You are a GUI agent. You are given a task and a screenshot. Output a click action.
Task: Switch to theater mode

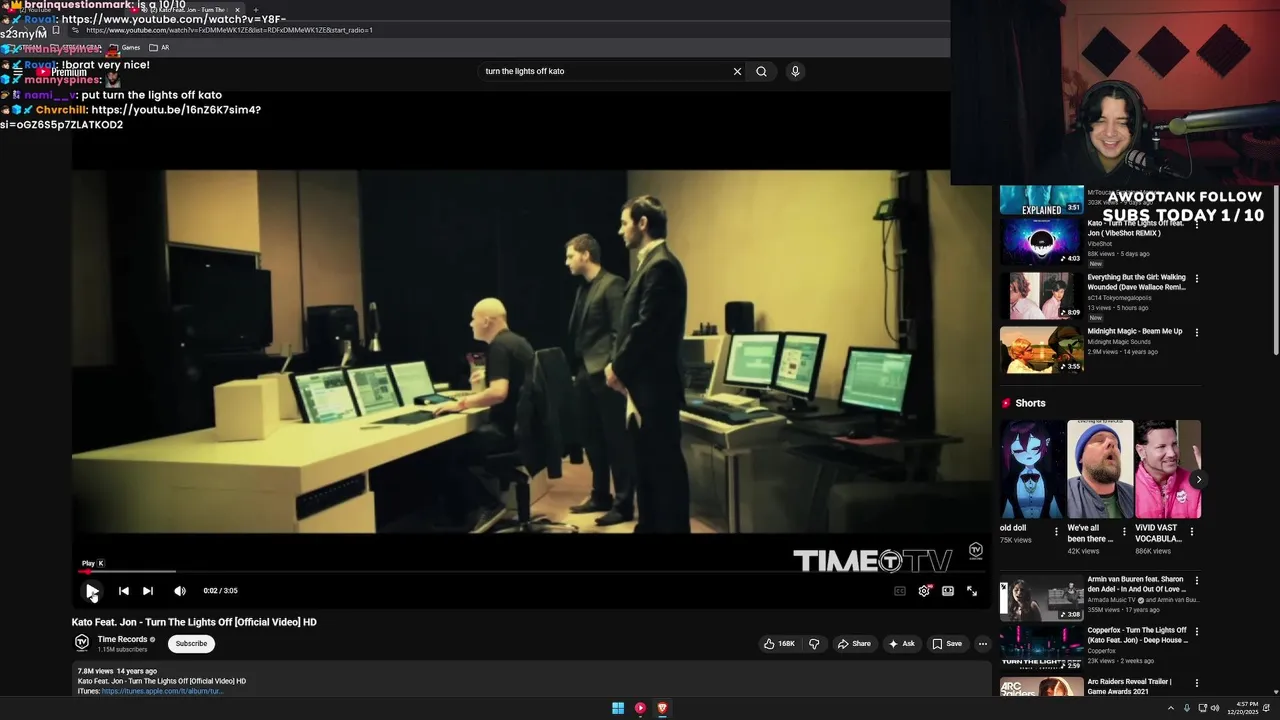948,591
